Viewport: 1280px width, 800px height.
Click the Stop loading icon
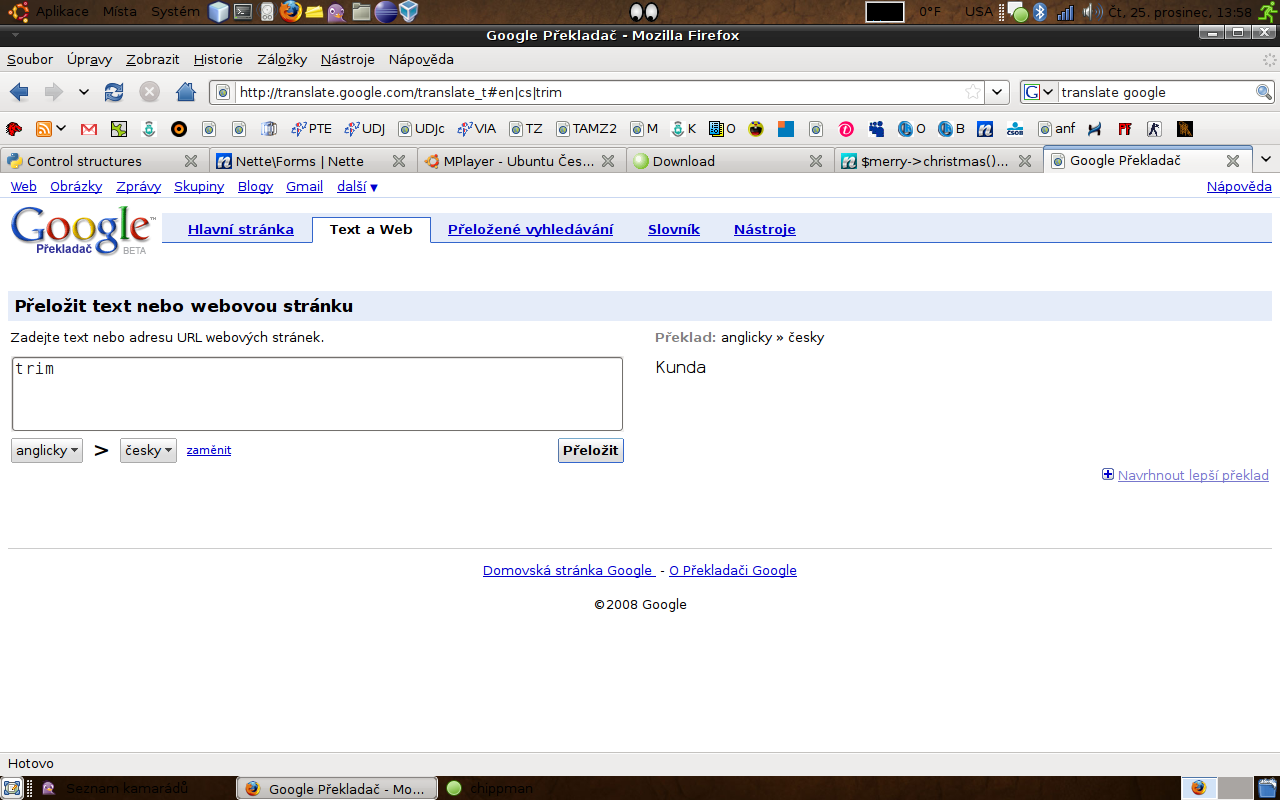coord(149,92)
